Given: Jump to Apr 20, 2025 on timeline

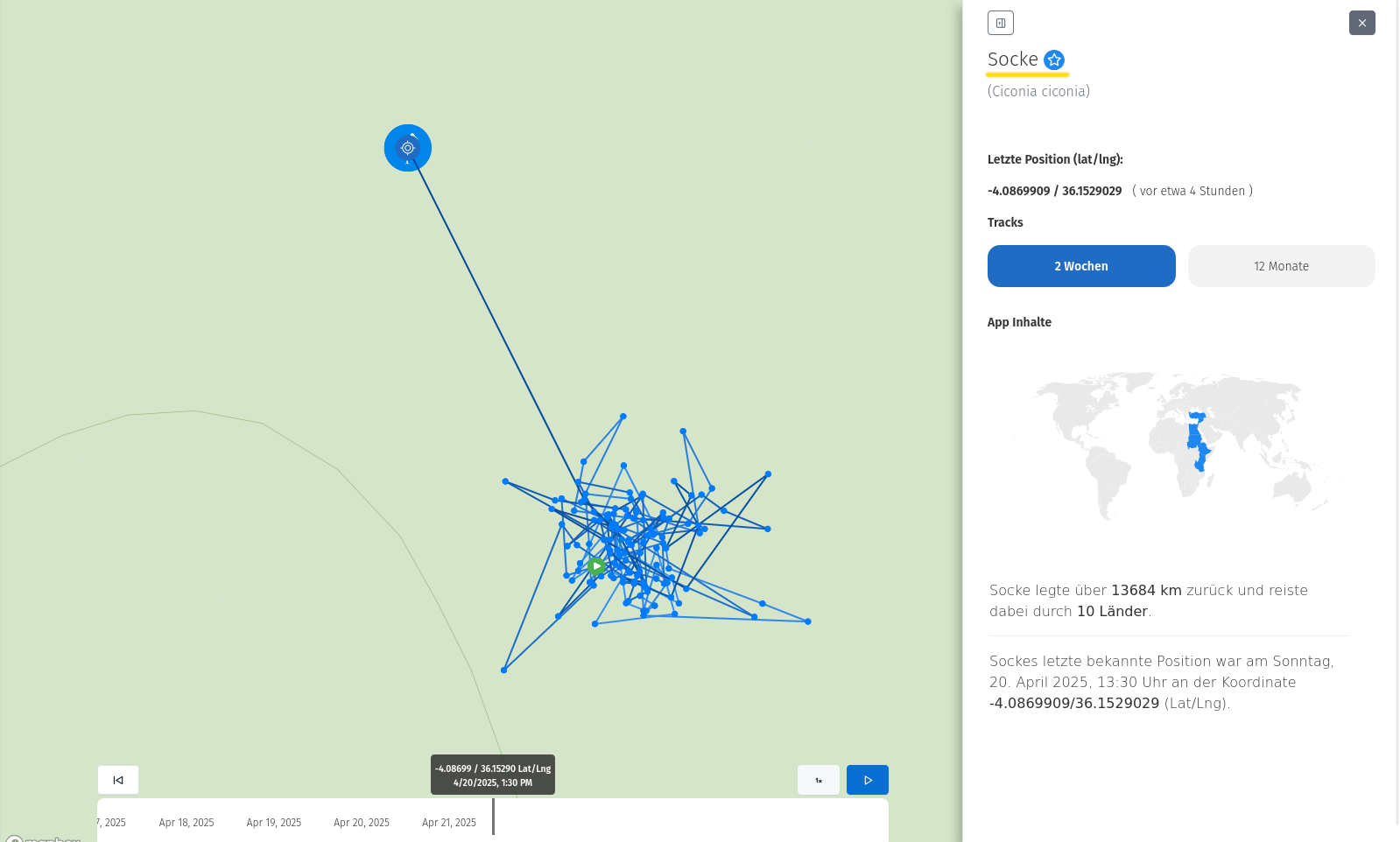Looking at the screenshot, I should (362, 823).
